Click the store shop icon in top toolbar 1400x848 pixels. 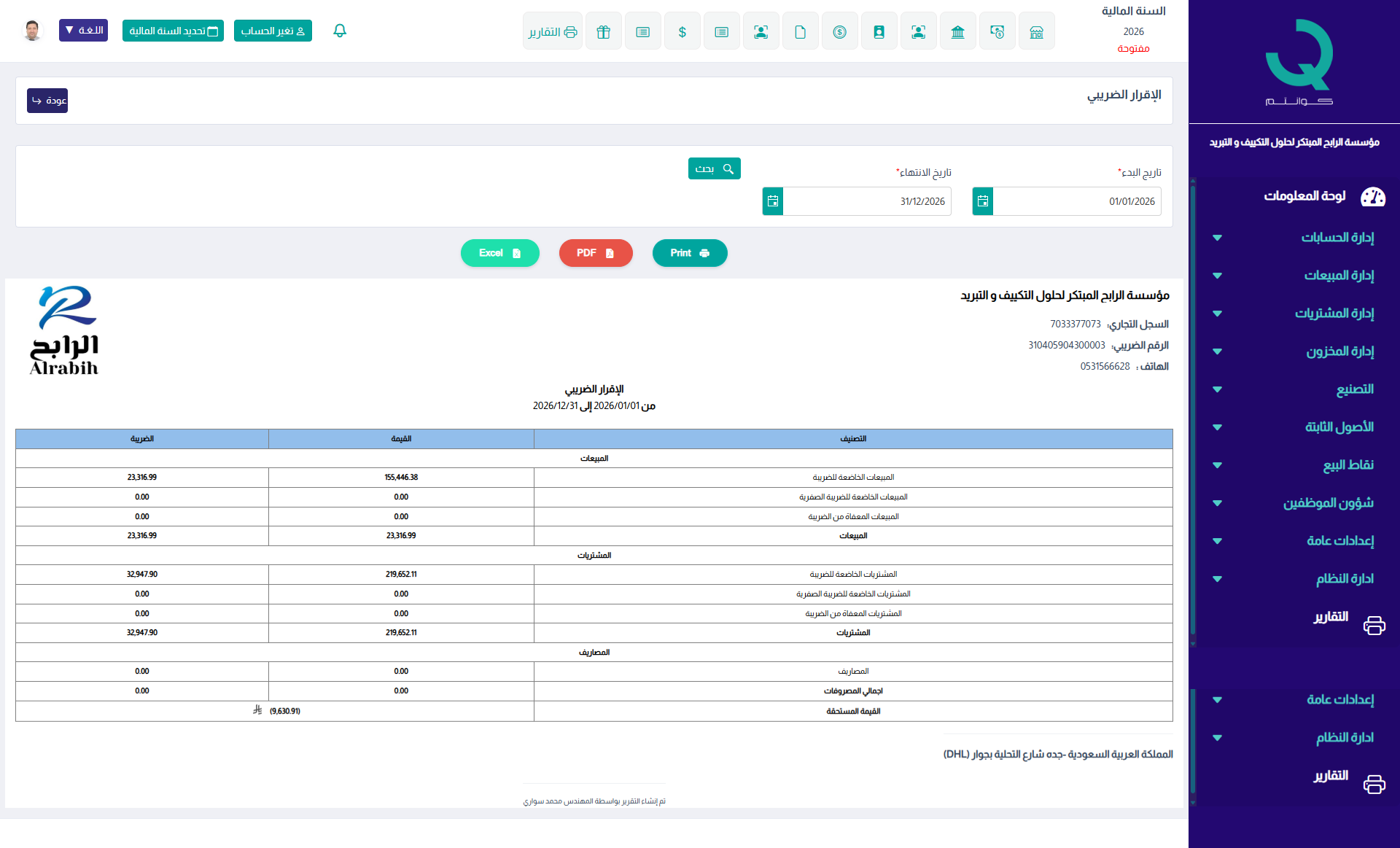point(1036,31)
